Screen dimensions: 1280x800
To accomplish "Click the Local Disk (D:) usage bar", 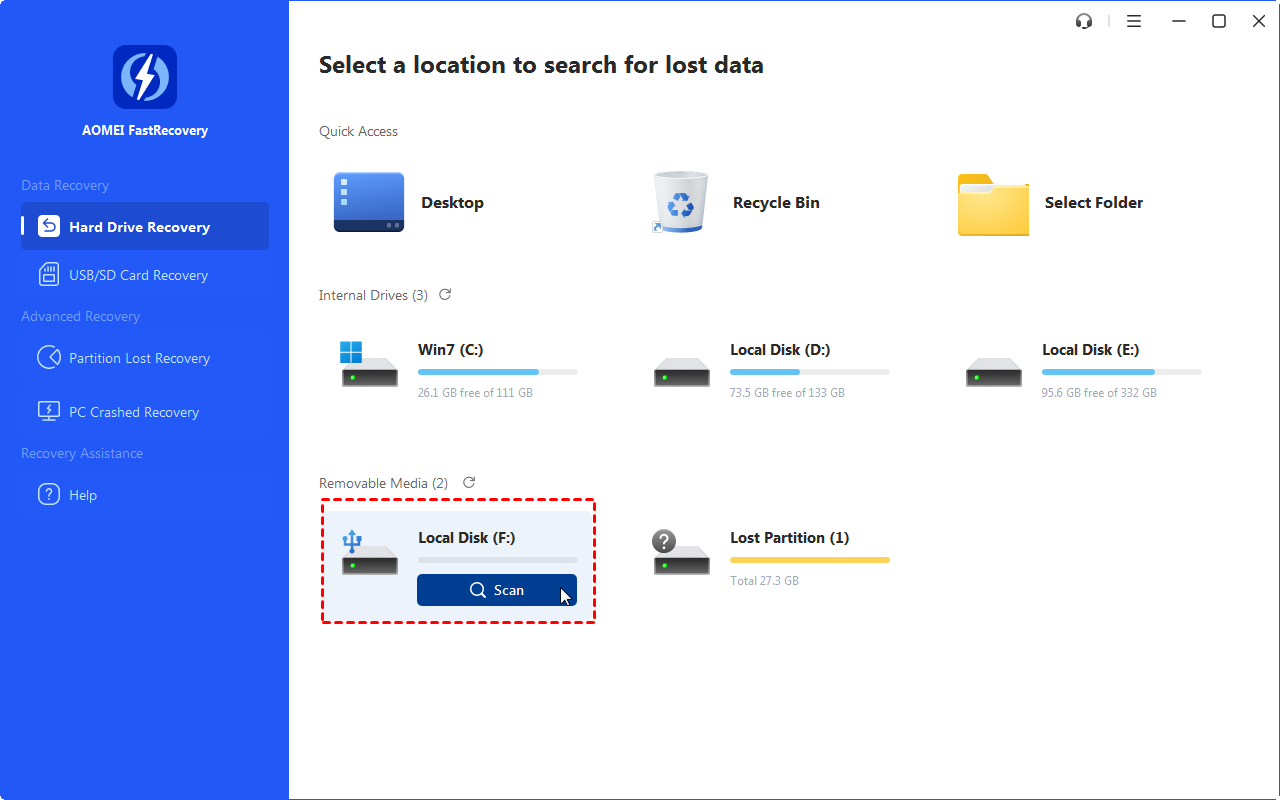I will click(810, 372).
